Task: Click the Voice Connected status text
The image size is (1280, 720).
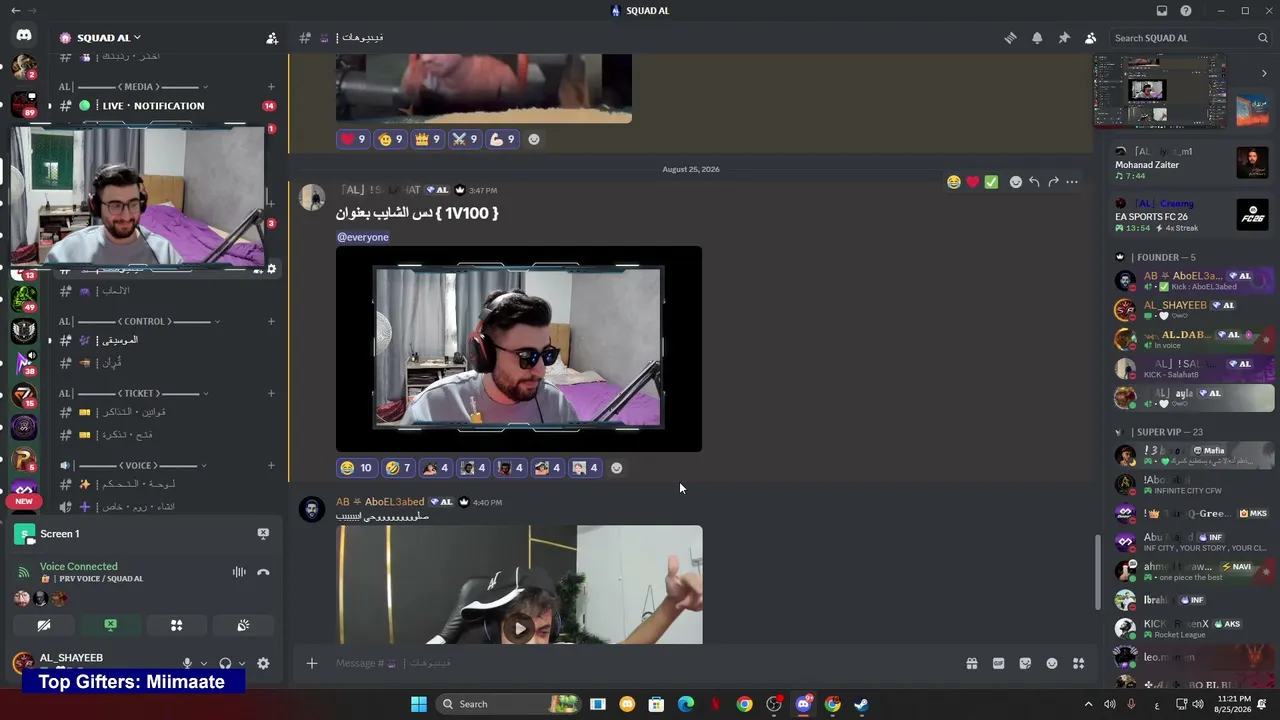Action: [x=79, y=566]
